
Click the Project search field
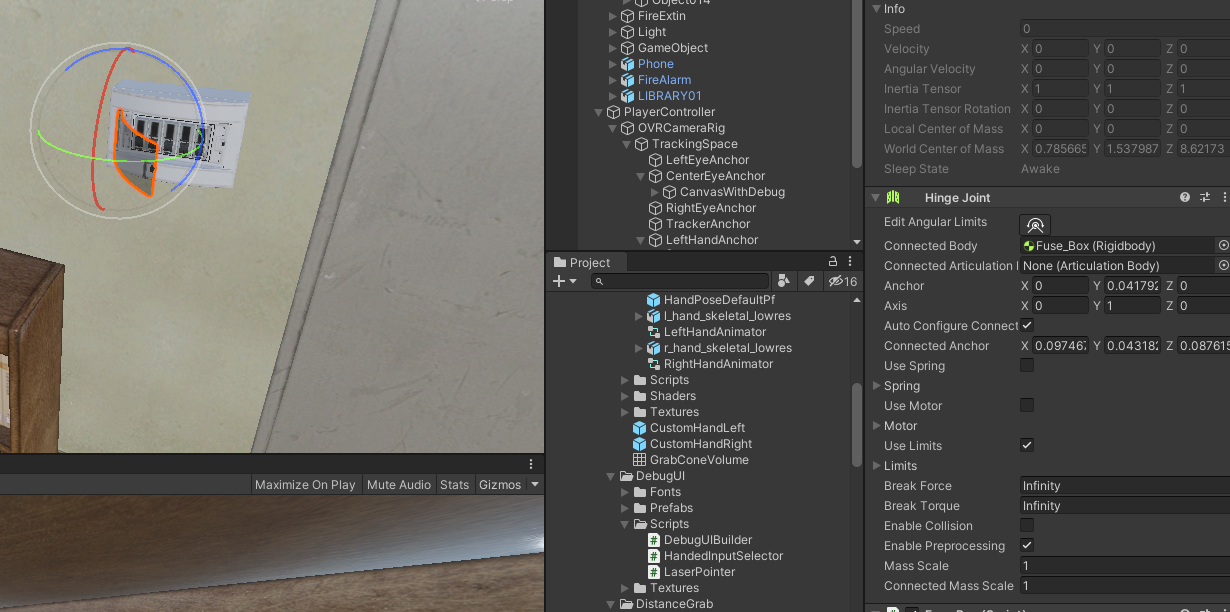(x=679, y=281)
